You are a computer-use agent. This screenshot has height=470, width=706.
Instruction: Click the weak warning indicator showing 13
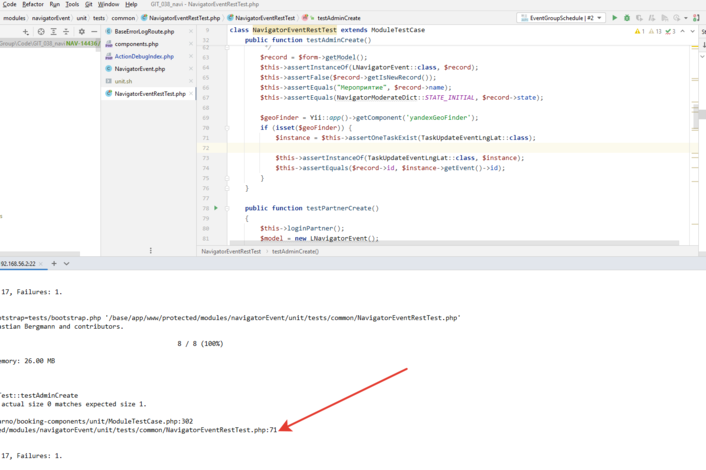pyautogui.click(x=655, y=31)
